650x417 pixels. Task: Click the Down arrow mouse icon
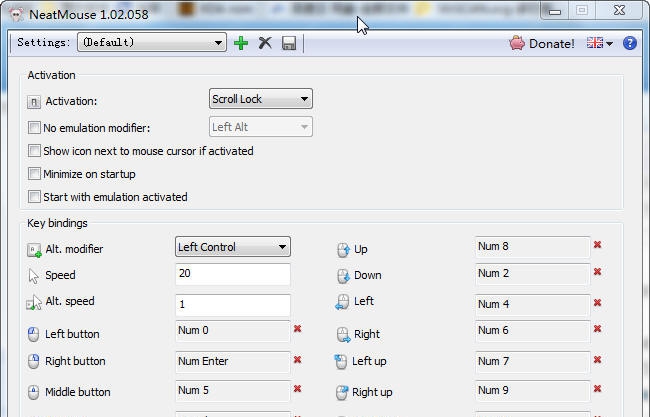(x=343, y=276)
